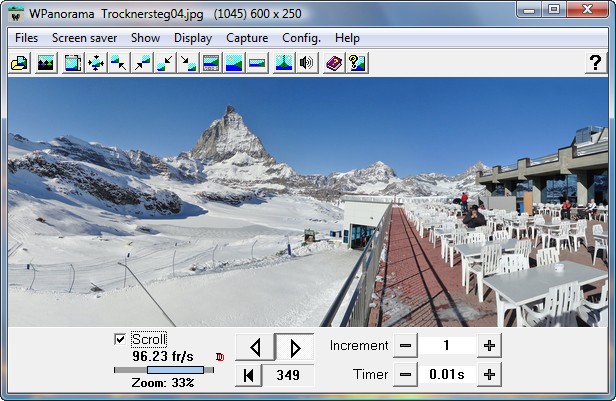Viewport: 616px width, 401px height.
Task: Click the 96.23 fr/s frame rate text
Action: tap(163, 356)
